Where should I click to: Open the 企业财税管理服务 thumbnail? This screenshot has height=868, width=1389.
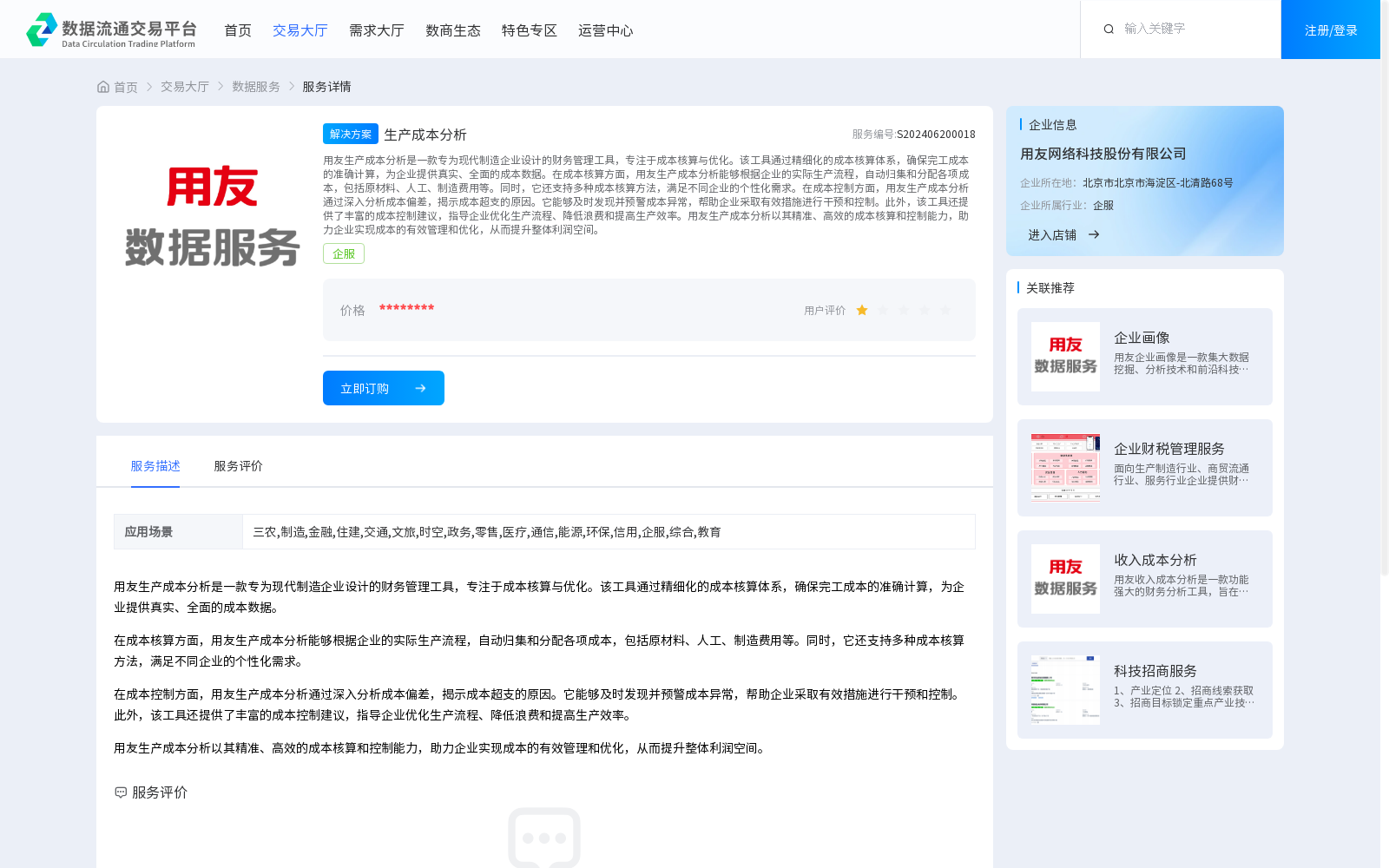click(x=1065, y=468)
